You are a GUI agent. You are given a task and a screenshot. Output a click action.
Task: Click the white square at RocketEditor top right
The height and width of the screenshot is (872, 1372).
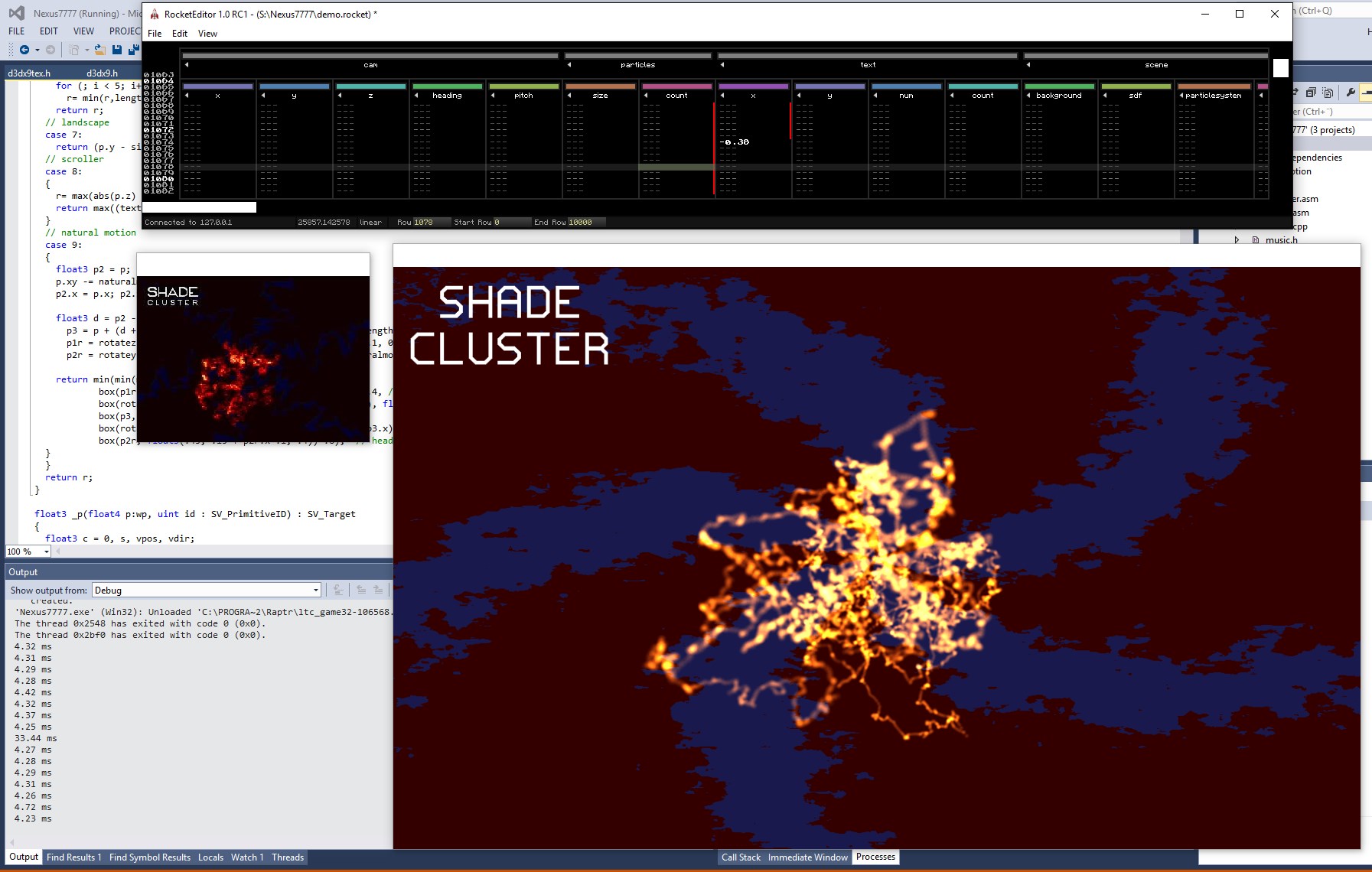click(1281, 68)
